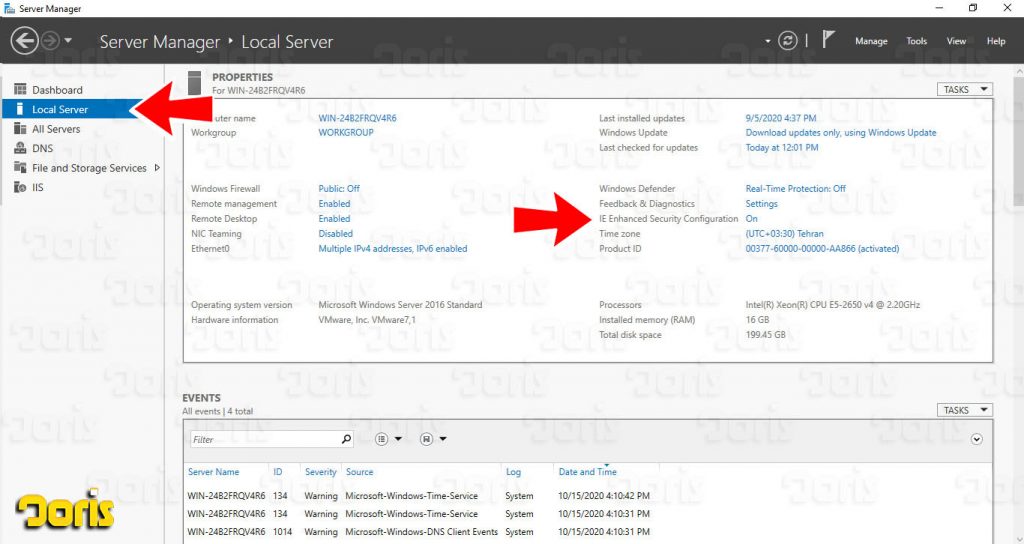Select Dashboard in the sidebar

(x=57, y=90)
